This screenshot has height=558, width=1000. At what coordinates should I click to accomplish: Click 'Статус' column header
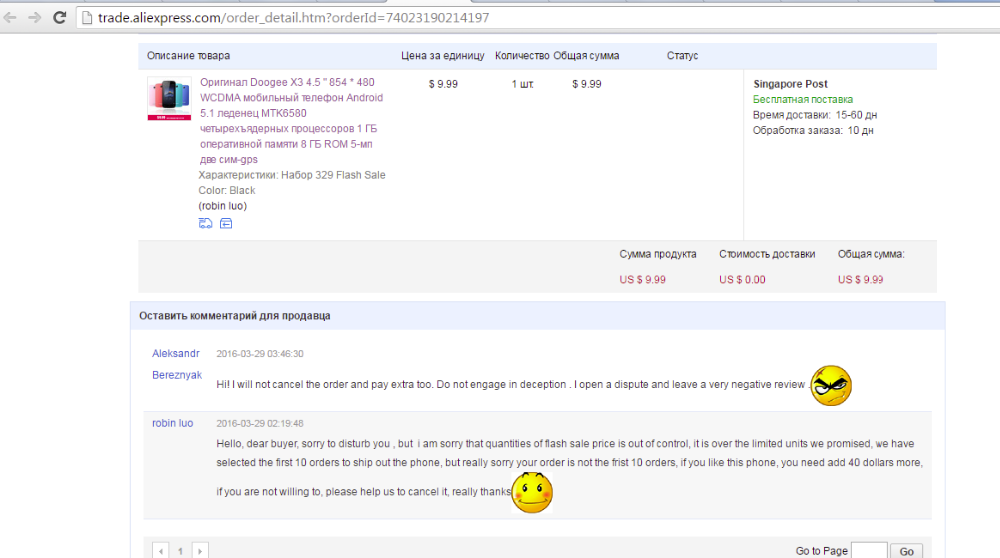[682, 56]
